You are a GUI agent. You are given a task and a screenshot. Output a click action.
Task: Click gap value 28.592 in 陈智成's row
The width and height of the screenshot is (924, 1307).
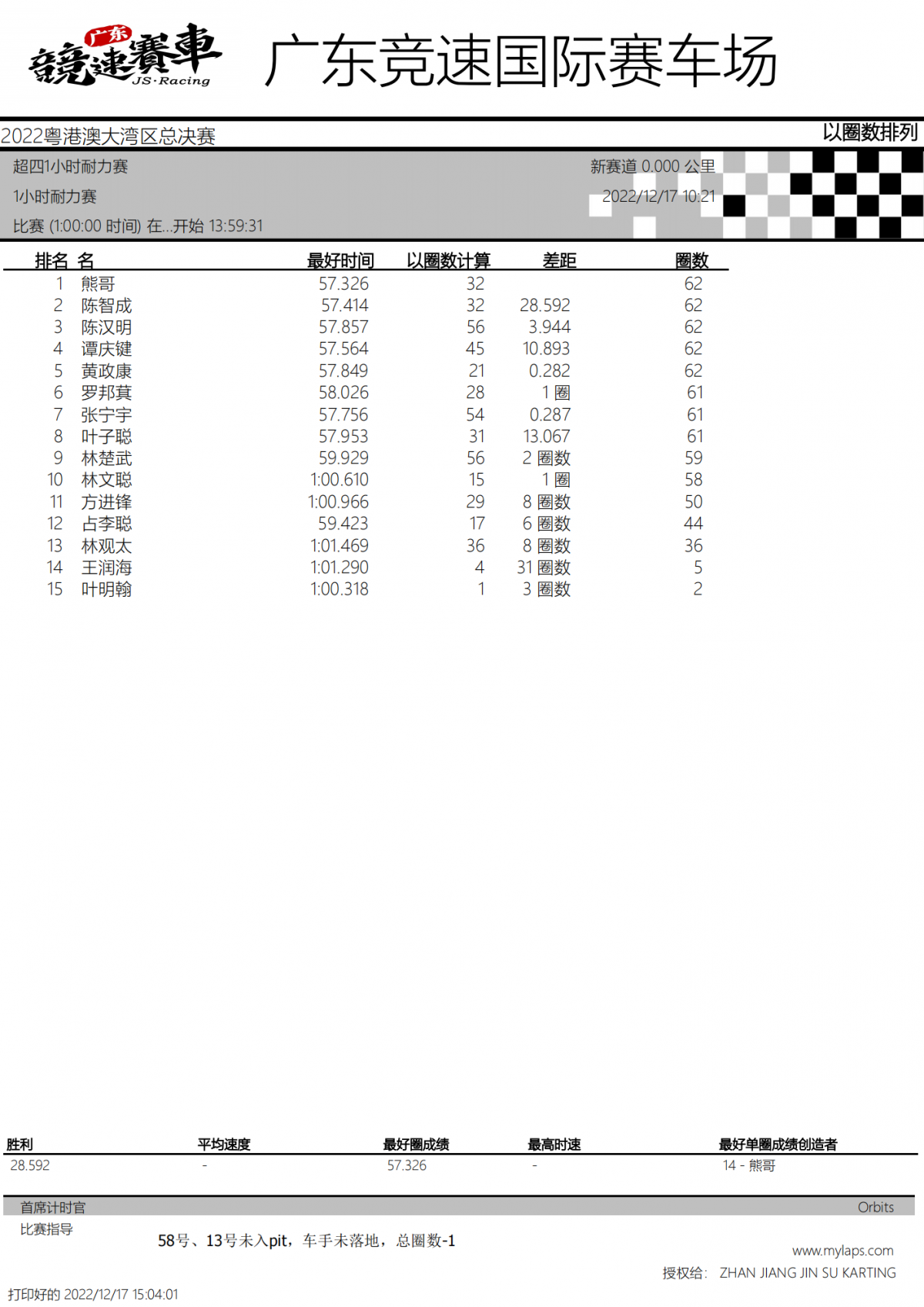pyautogui.click(x=545, y=306)
